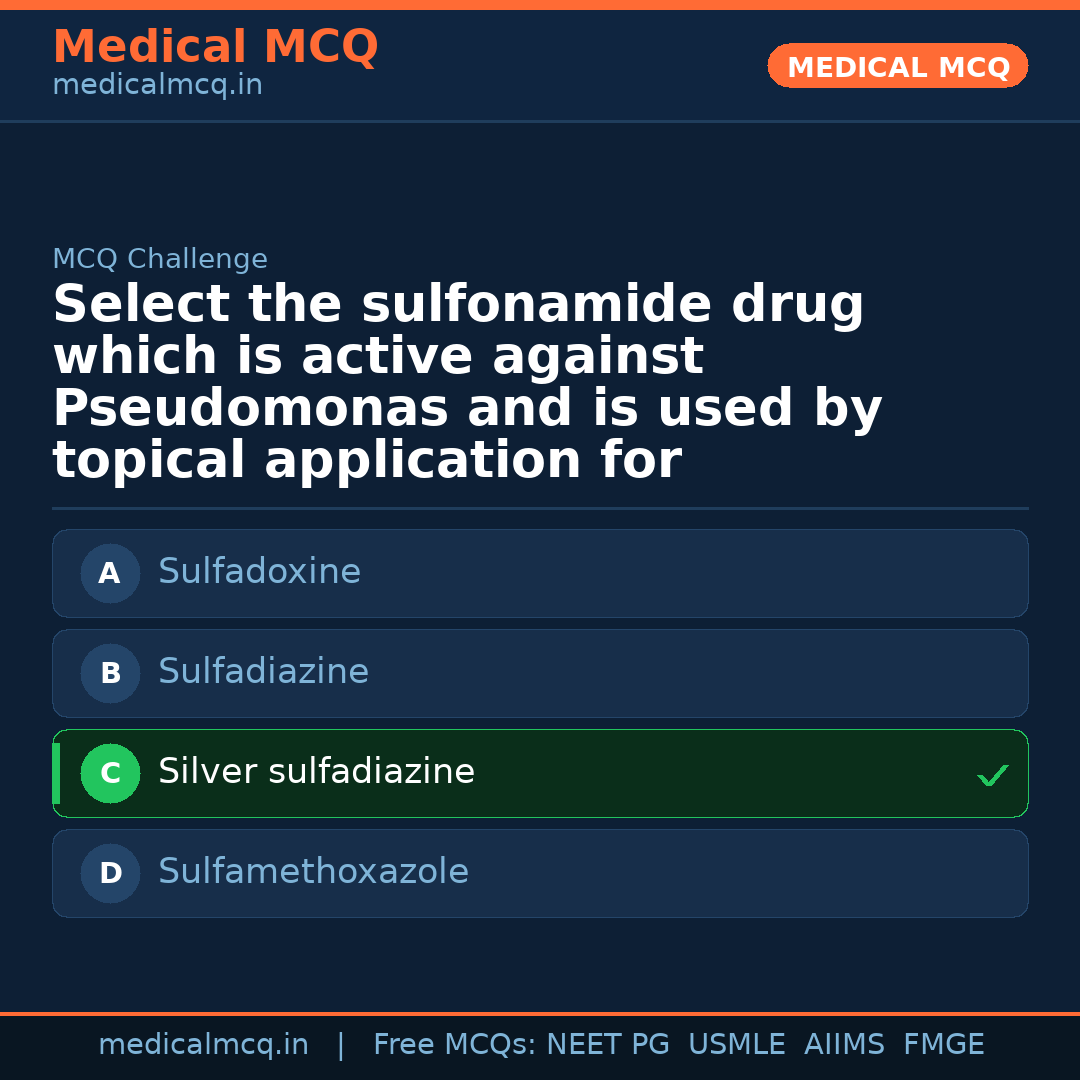Click USMLE in the footer
Viewport: 1080px width, 1080px height.
coord(736,1045)
